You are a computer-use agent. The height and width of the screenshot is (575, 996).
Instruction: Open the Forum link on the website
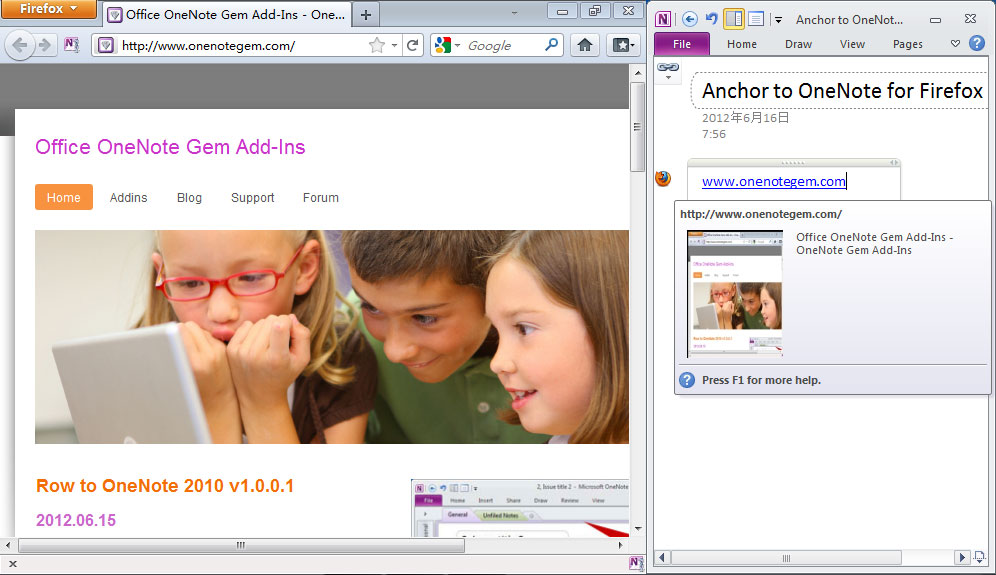[321, 198]
